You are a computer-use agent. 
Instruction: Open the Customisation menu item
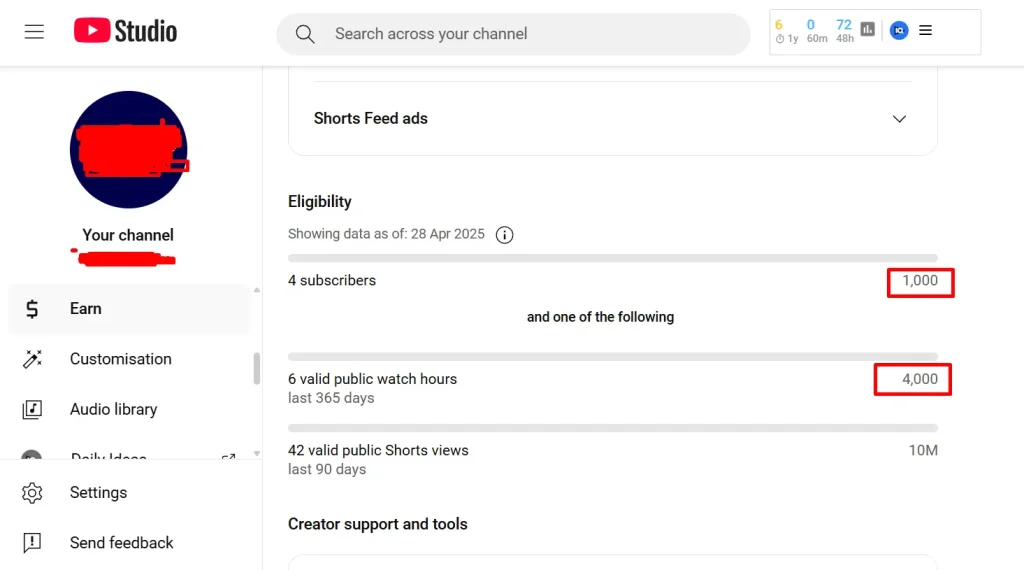pyautogui.click(x=129, y=359)
